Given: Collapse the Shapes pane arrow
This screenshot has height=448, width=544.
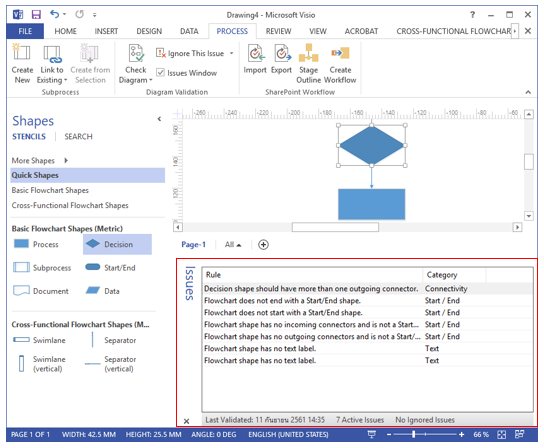Looking at the screenshot, I should (x=159, y=119).
